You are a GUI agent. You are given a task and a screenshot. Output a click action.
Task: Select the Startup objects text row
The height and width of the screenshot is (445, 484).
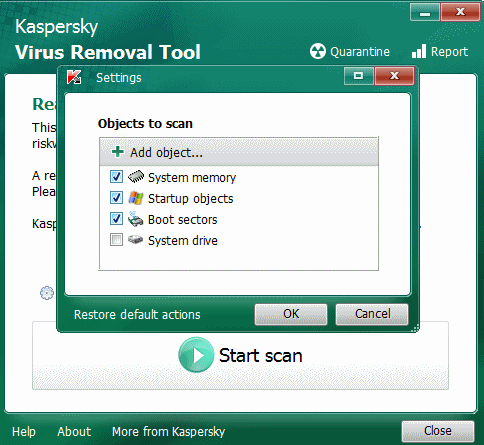tap(191, 199)
